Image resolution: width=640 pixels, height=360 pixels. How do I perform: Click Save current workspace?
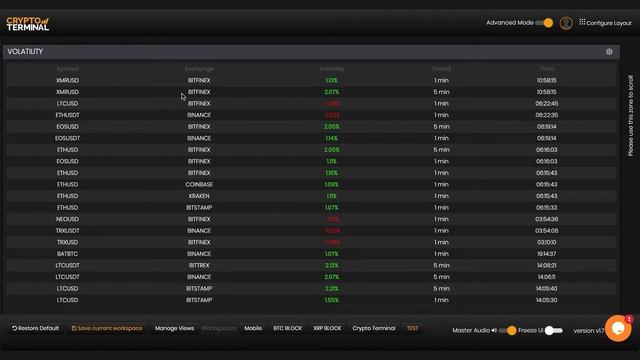point(107,328)
